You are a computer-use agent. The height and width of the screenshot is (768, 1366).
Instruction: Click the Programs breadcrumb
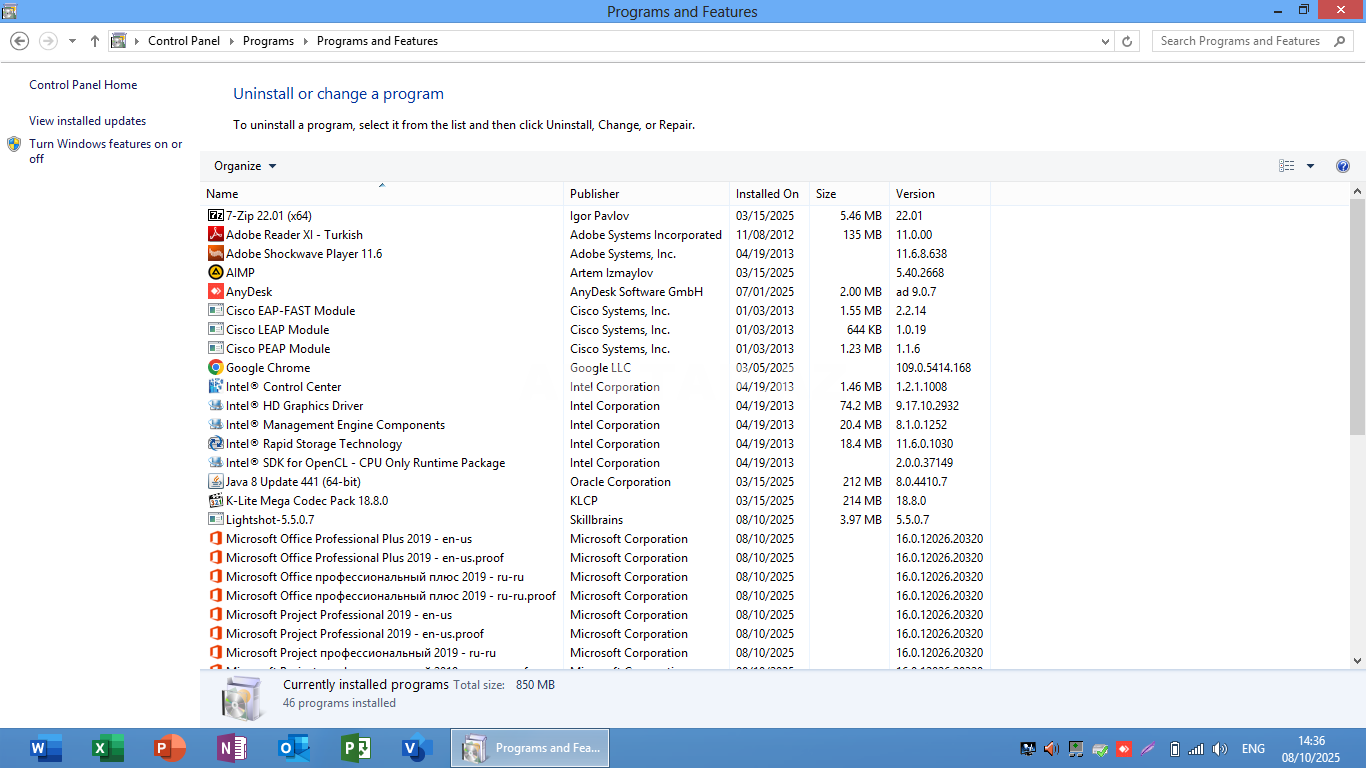pos(268,41)
